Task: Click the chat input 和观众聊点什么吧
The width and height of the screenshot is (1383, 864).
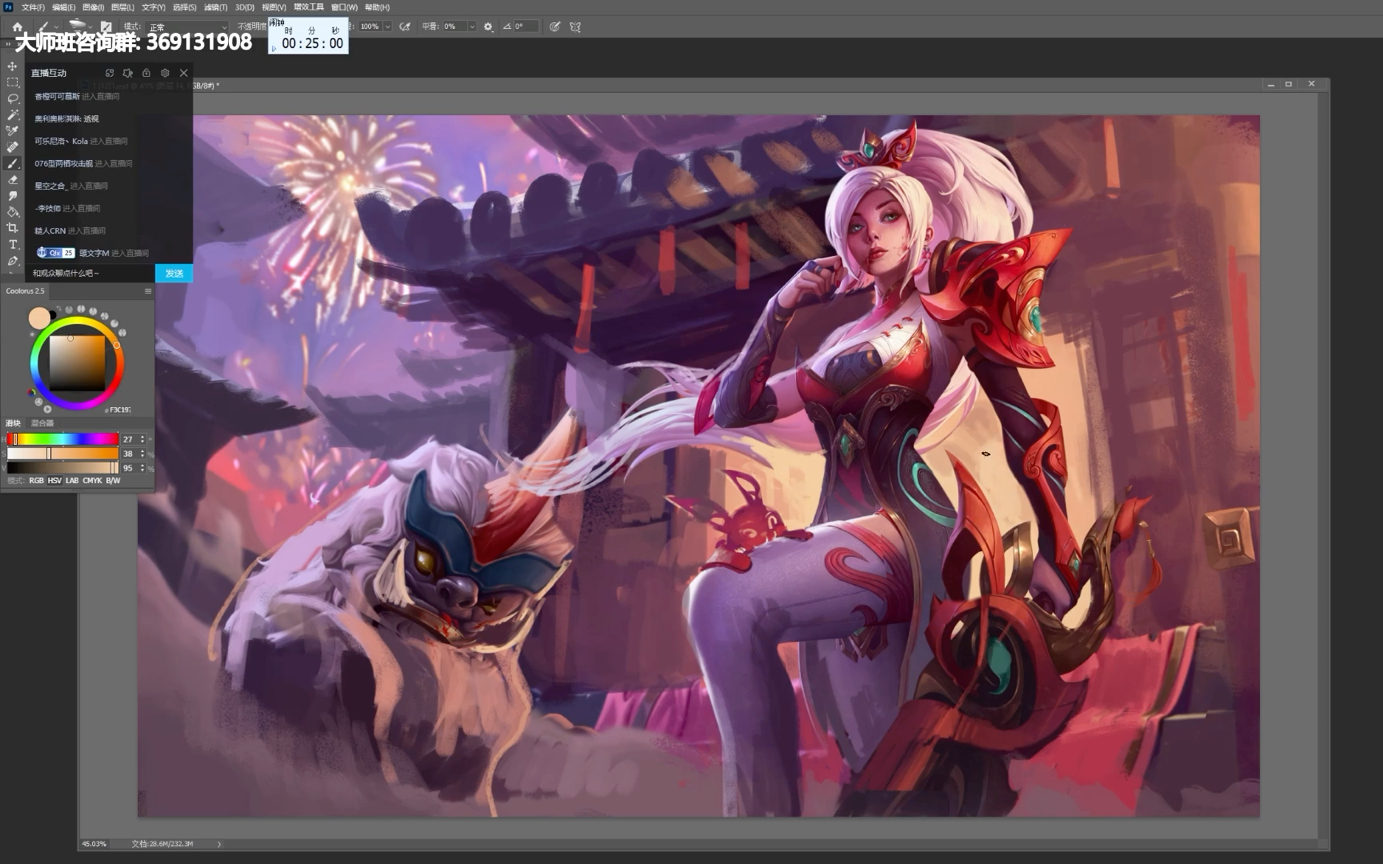Action: tap(90, 273)
